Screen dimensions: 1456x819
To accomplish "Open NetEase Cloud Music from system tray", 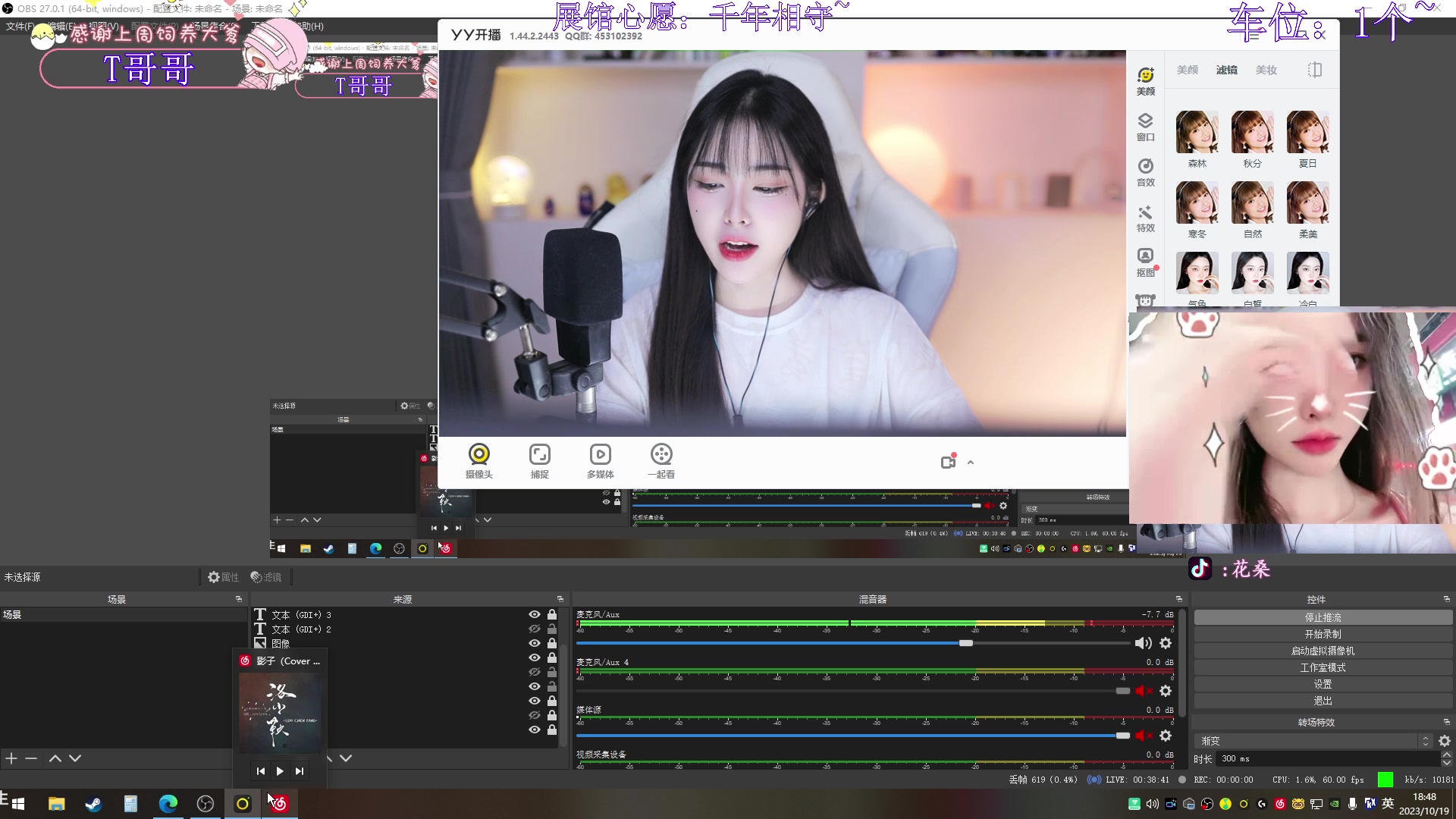I will 1280,804.
